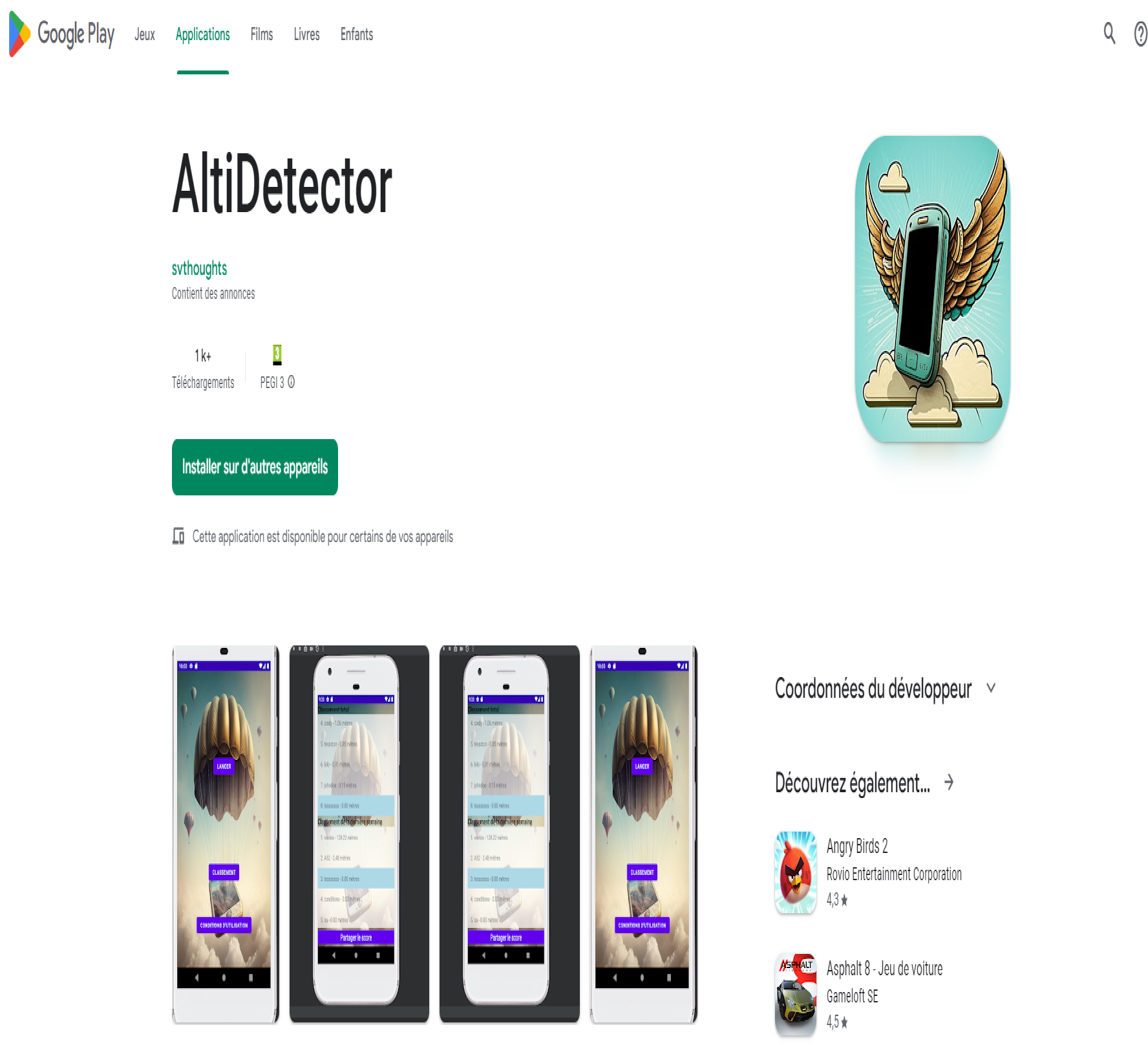Click the arrow next to Découvrez également
The height and width of the screenshot is (1058, 1148).
(949, 783)
